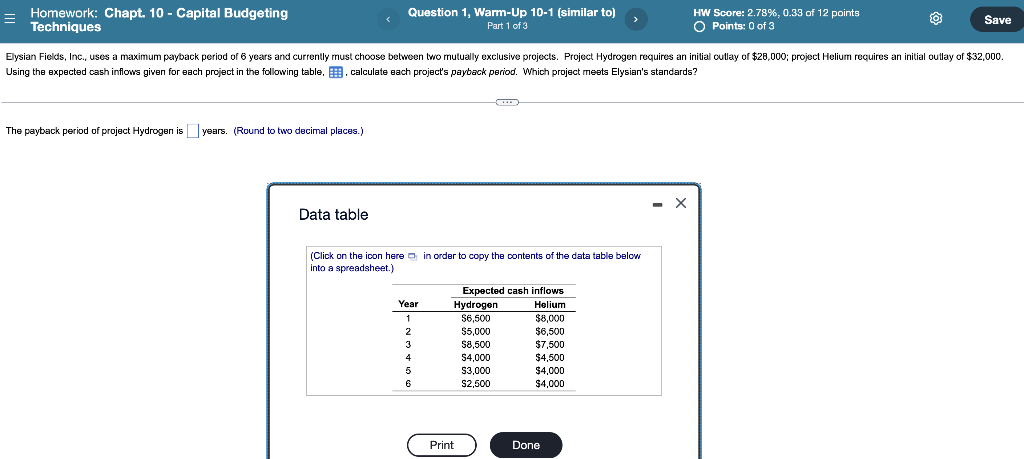1024x459 pixels.
Task: Click the Save button
Action: pyautogui.click(x=997, y=20)
